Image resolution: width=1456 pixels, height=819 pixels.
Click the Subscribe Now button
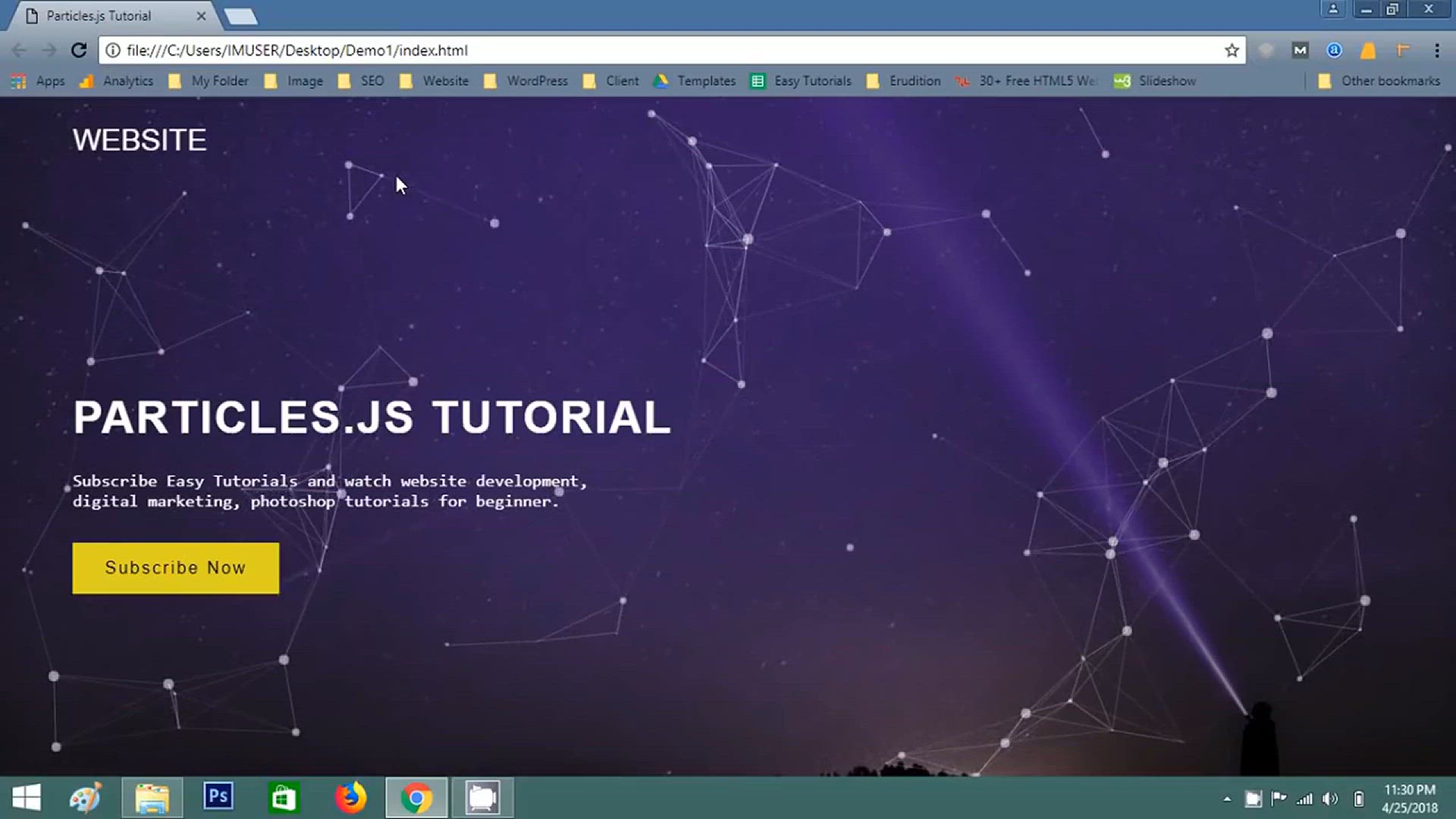click(176, 568)
